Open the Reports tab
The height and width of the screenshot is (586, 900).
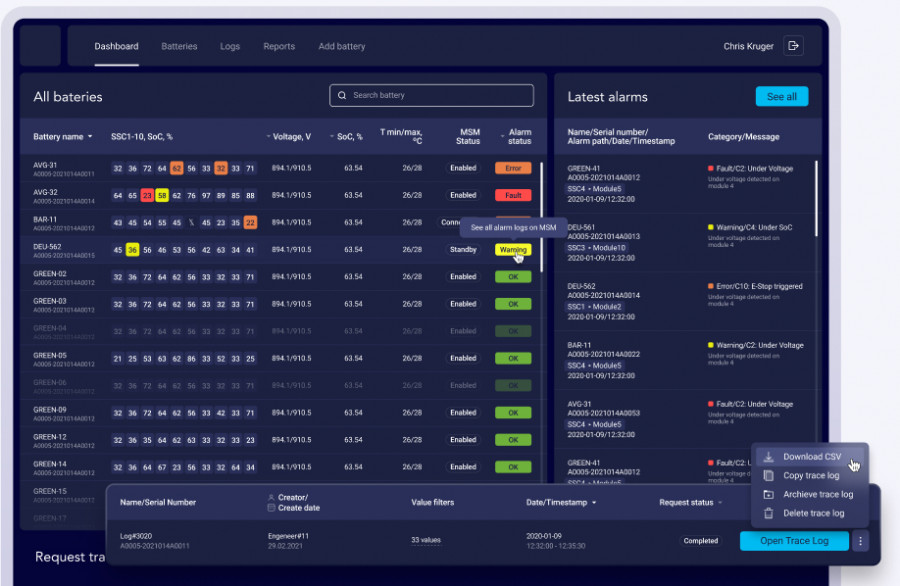(x=279, y=46)
